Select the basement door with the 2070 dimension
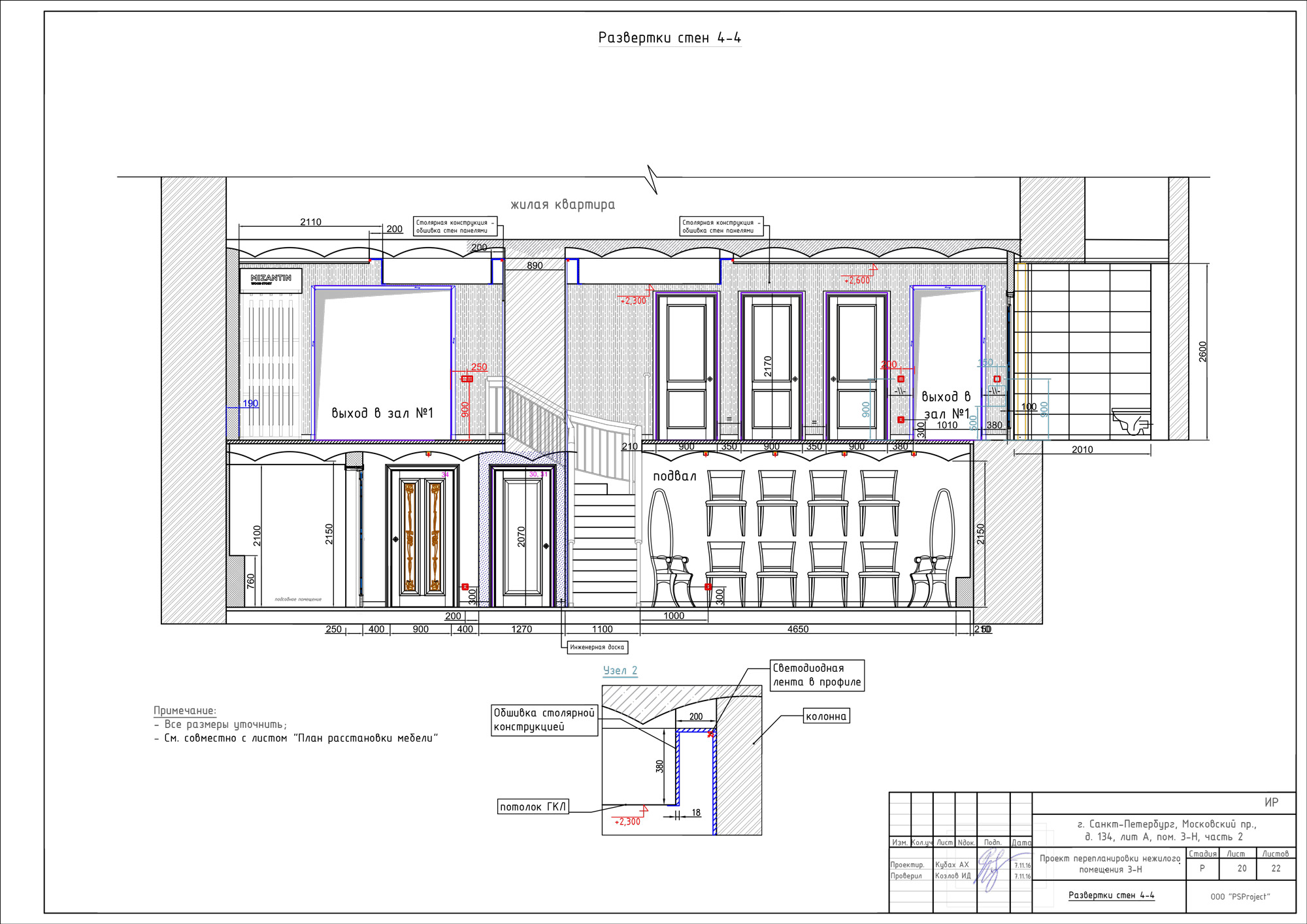This screenshot has width=1307, height=924. 523,536
